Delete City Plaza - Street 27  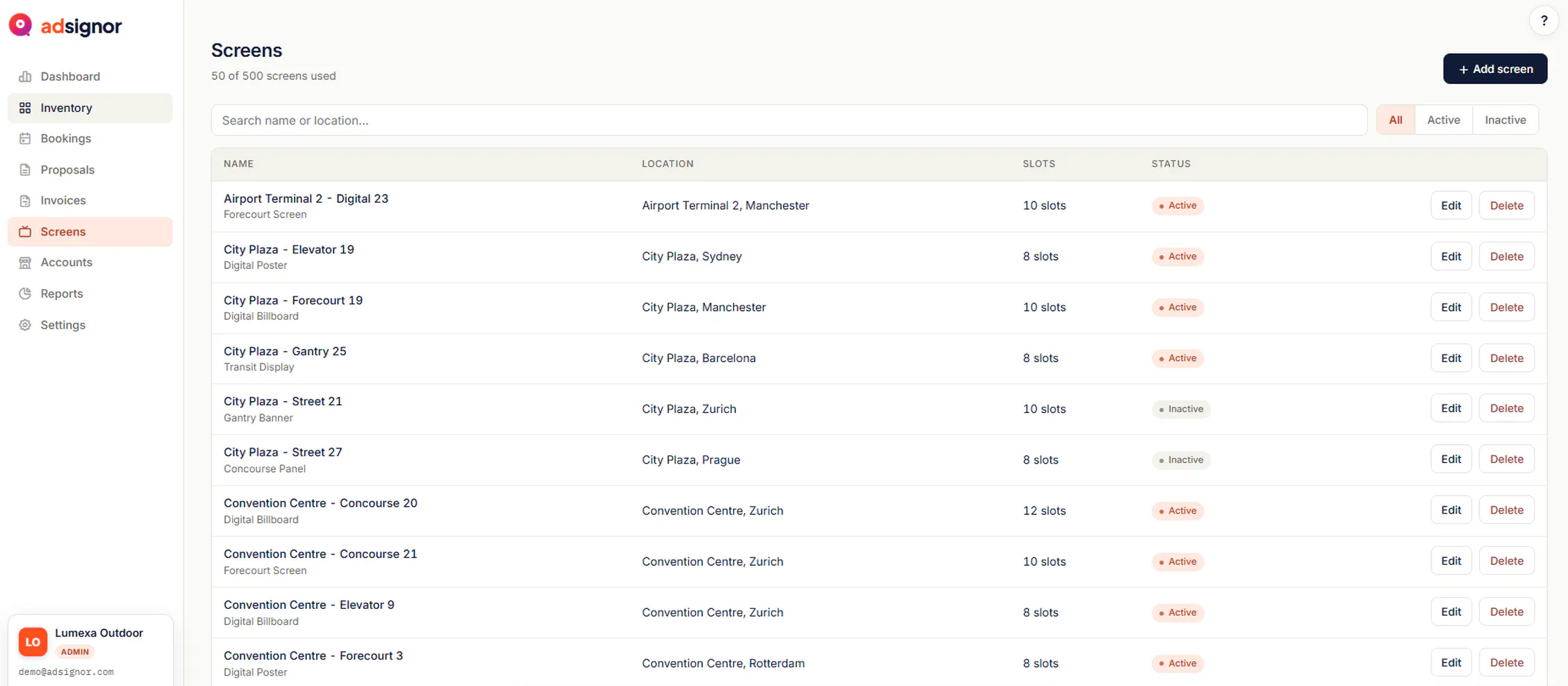pos(1506,459)
